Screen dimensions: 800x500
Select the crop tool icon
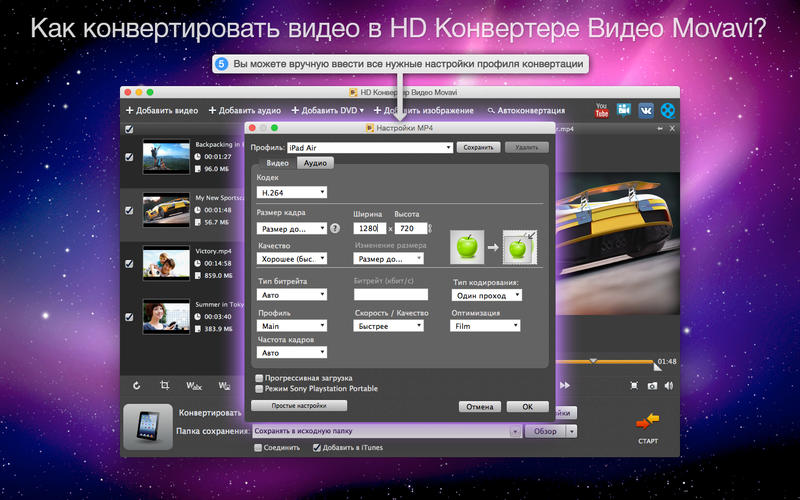click(164, 385)
